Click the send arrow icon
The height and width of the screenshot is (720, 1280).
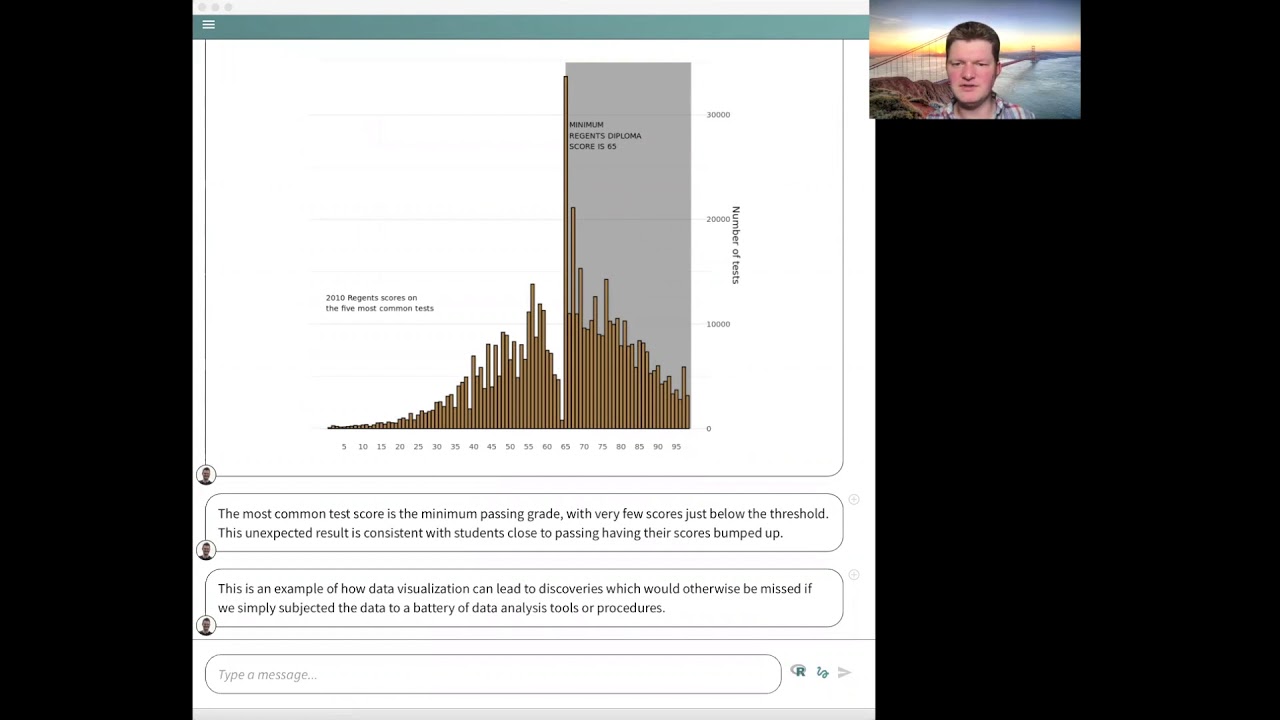click(844, 673)
